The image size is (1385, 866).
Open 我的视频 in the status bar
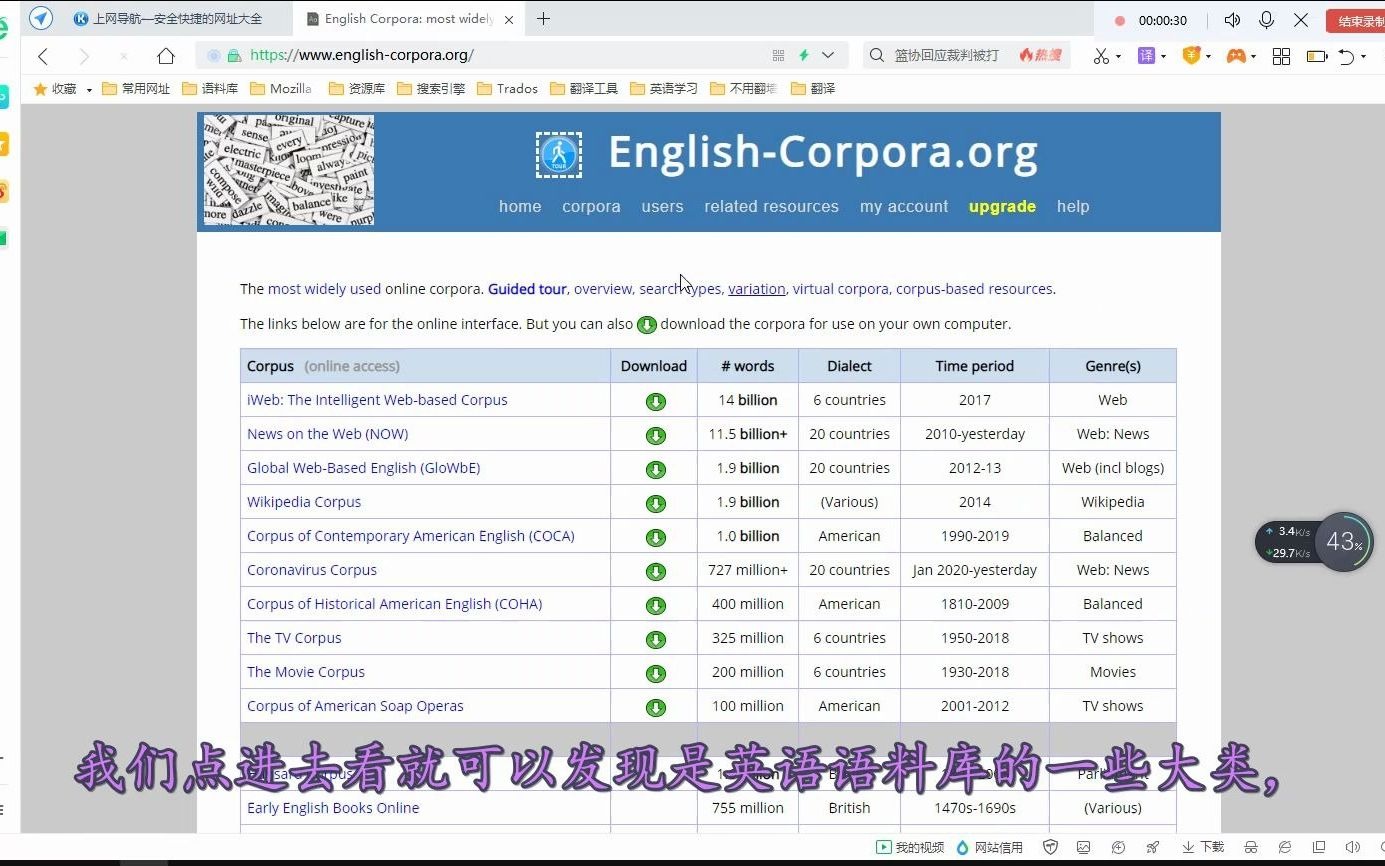click(910, 847)
